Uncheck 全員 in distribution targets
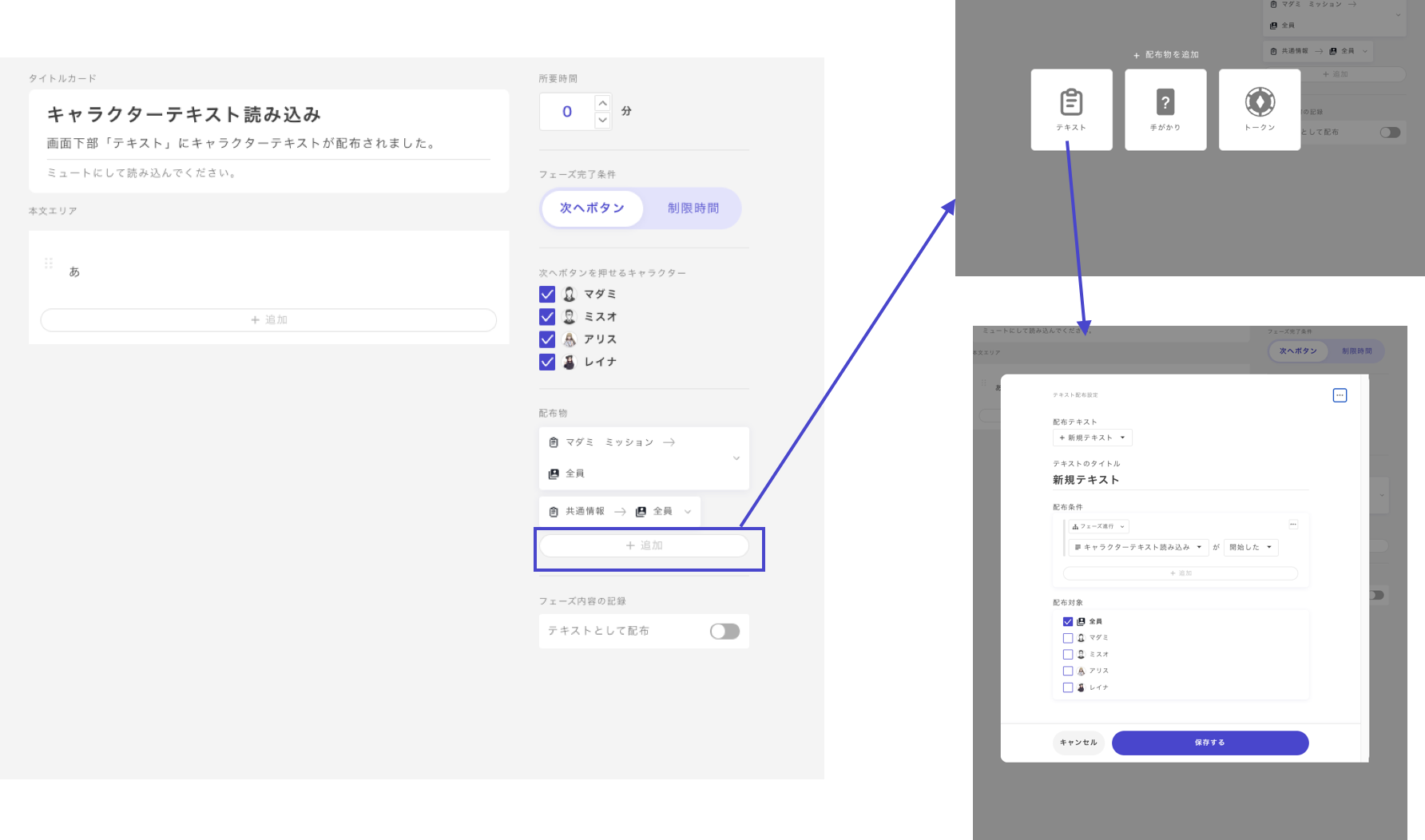The width and height of the screenshot is (1425, 840). [x=1068, y=622]
